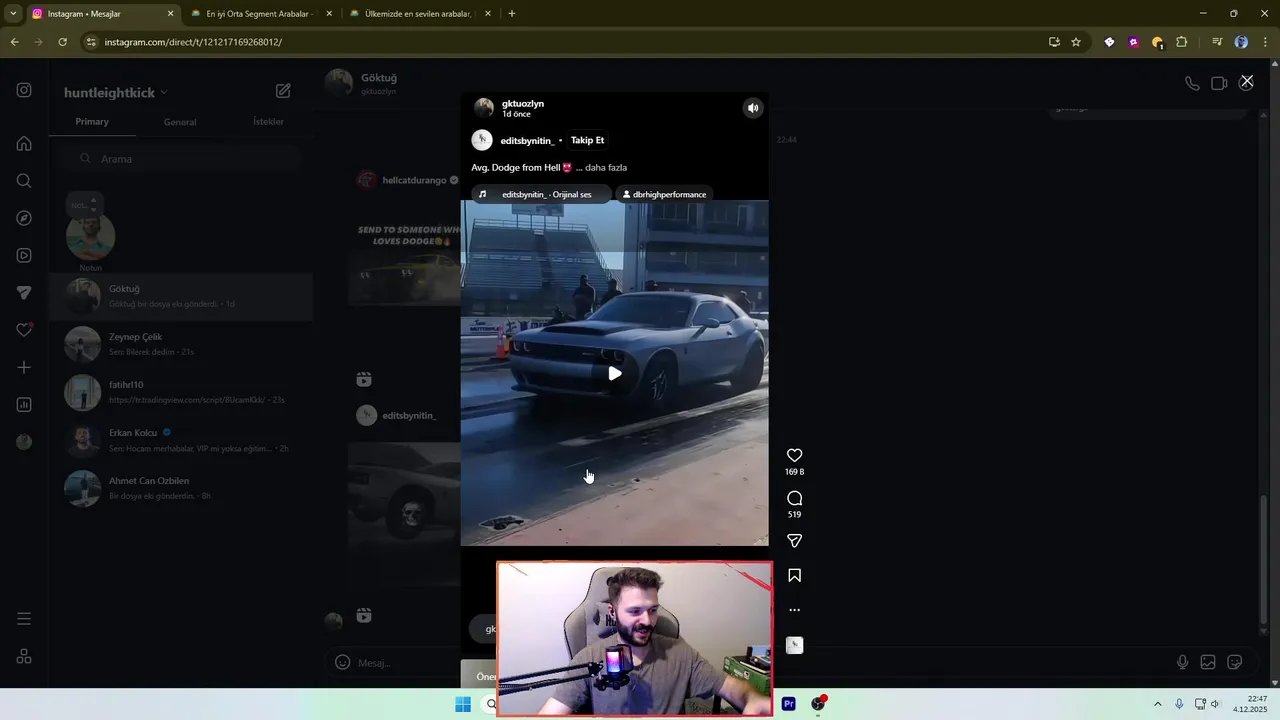1280x720 pixels.
Task: Open 'editsbynitin_ · Orijinal ses' audio link
Action: pos(539,194)
